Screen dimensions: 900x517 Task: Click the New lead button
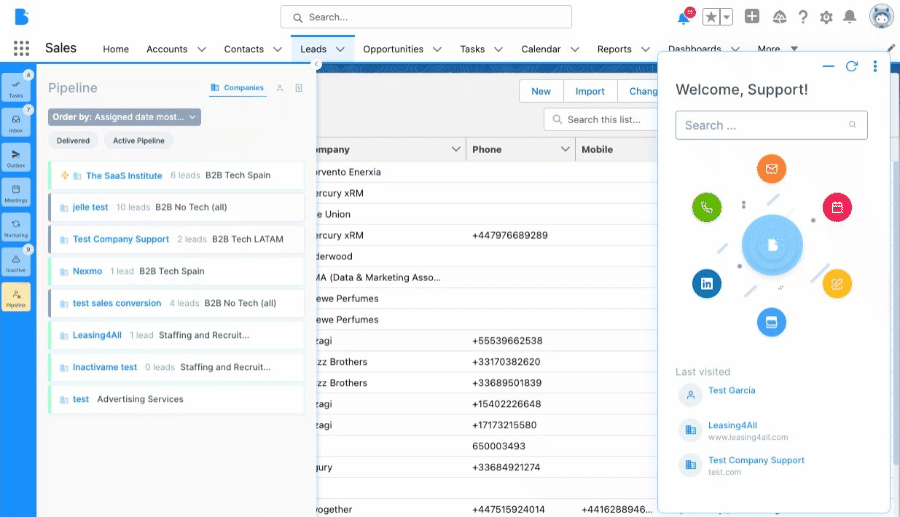click(541, 91)
